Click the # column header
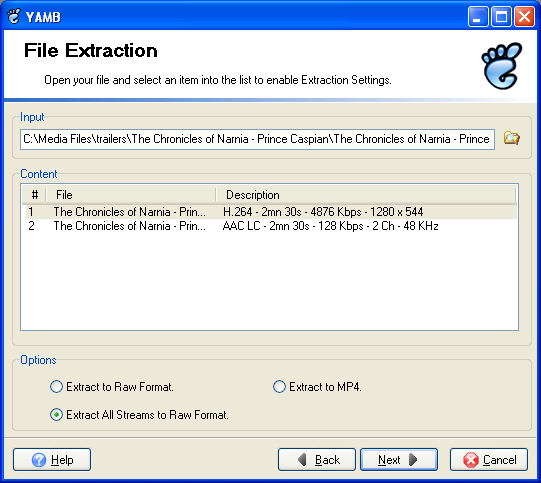The height and width of the screenshot is (483, 541). tap(35, 195)
